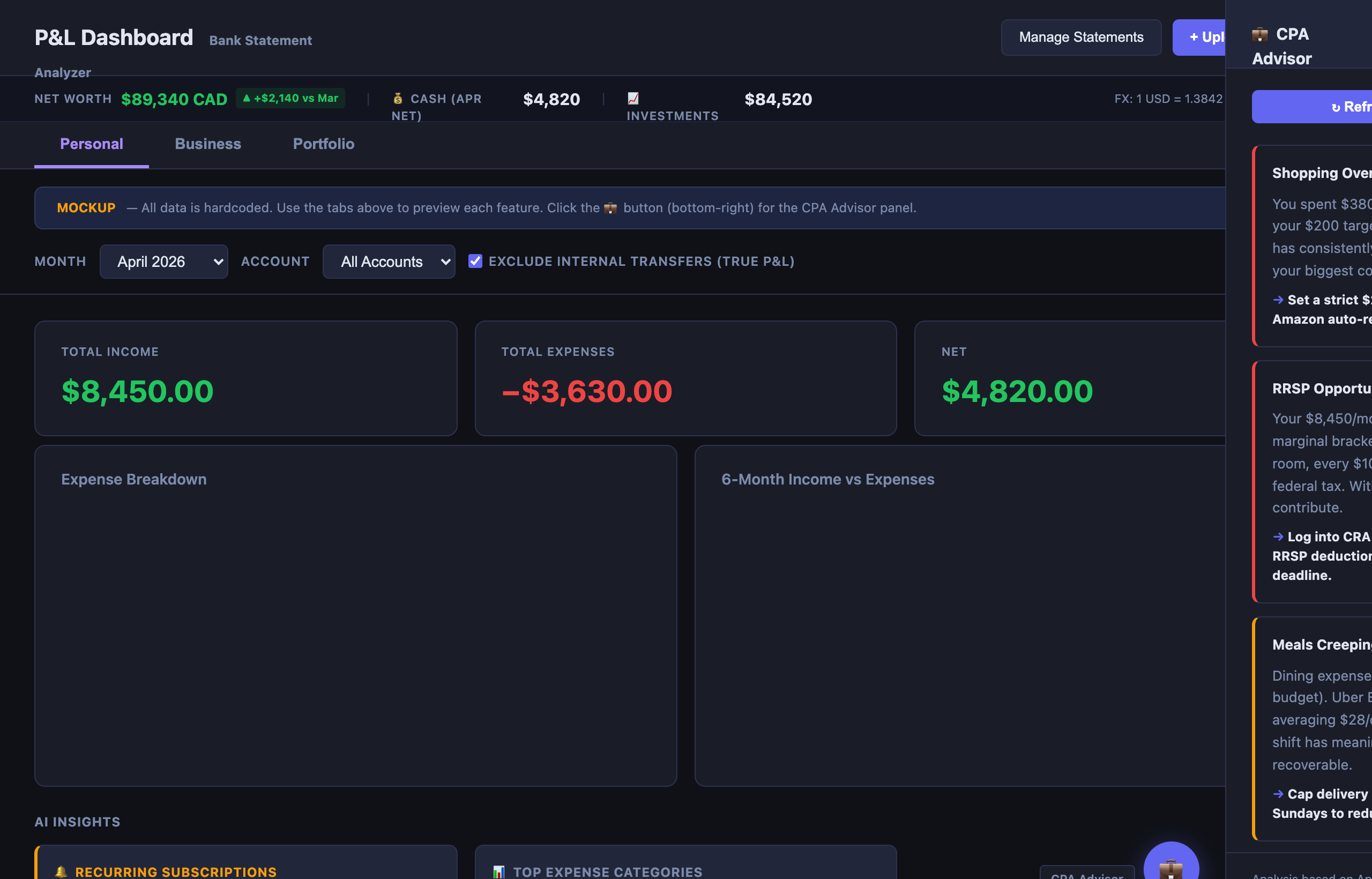This screenshot has width=1372, height=879.
Task: Click the net worth value $89,340 CAD
Action: pos(174,99)
